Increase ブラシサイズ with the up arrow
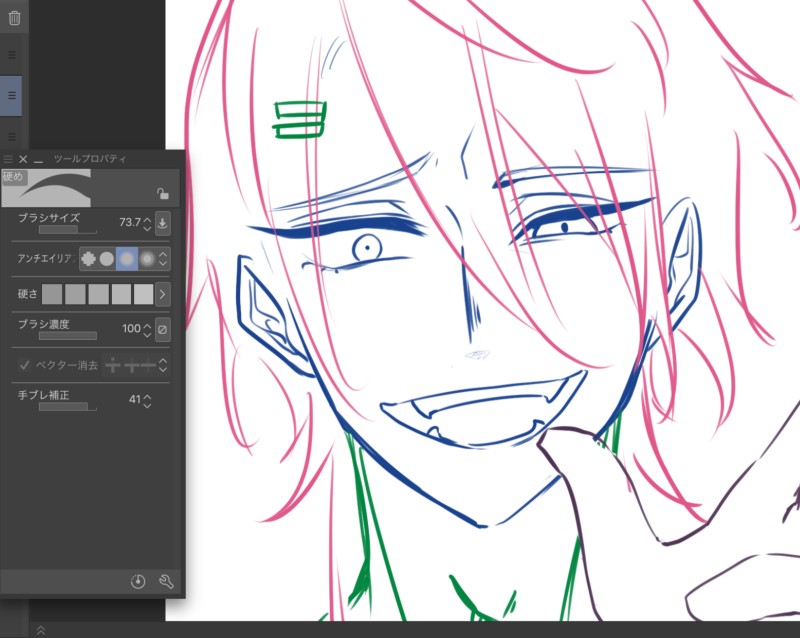 147,219
